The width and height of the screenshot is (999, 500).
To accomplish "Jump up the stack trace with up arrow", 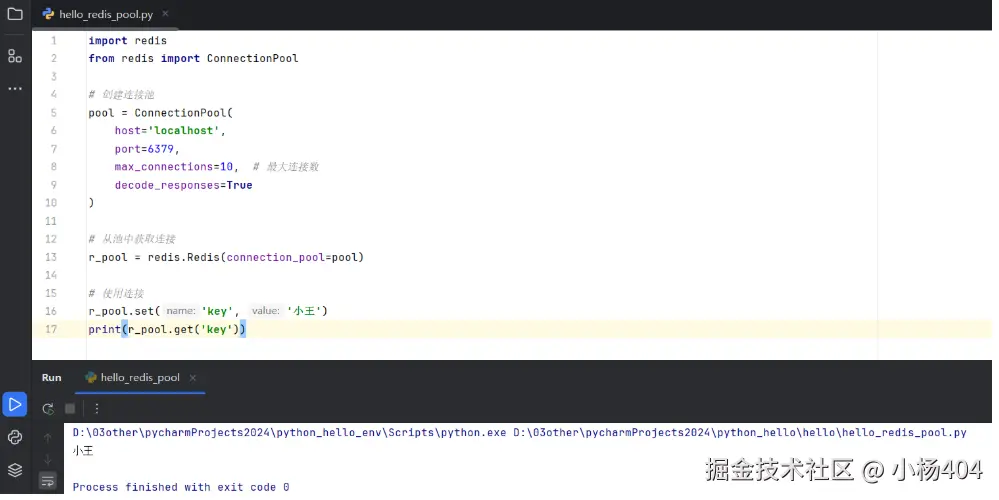I will pos(48,438).
